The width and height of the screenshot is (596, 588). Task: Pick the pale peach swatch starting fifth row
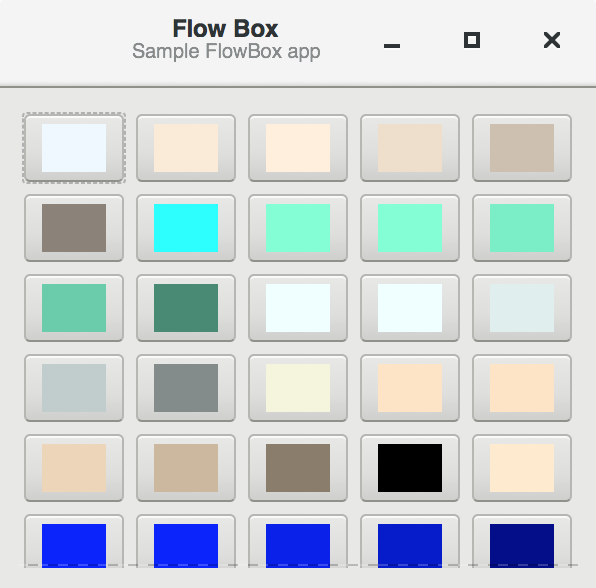pyautogui.click(x=74, y=468)
